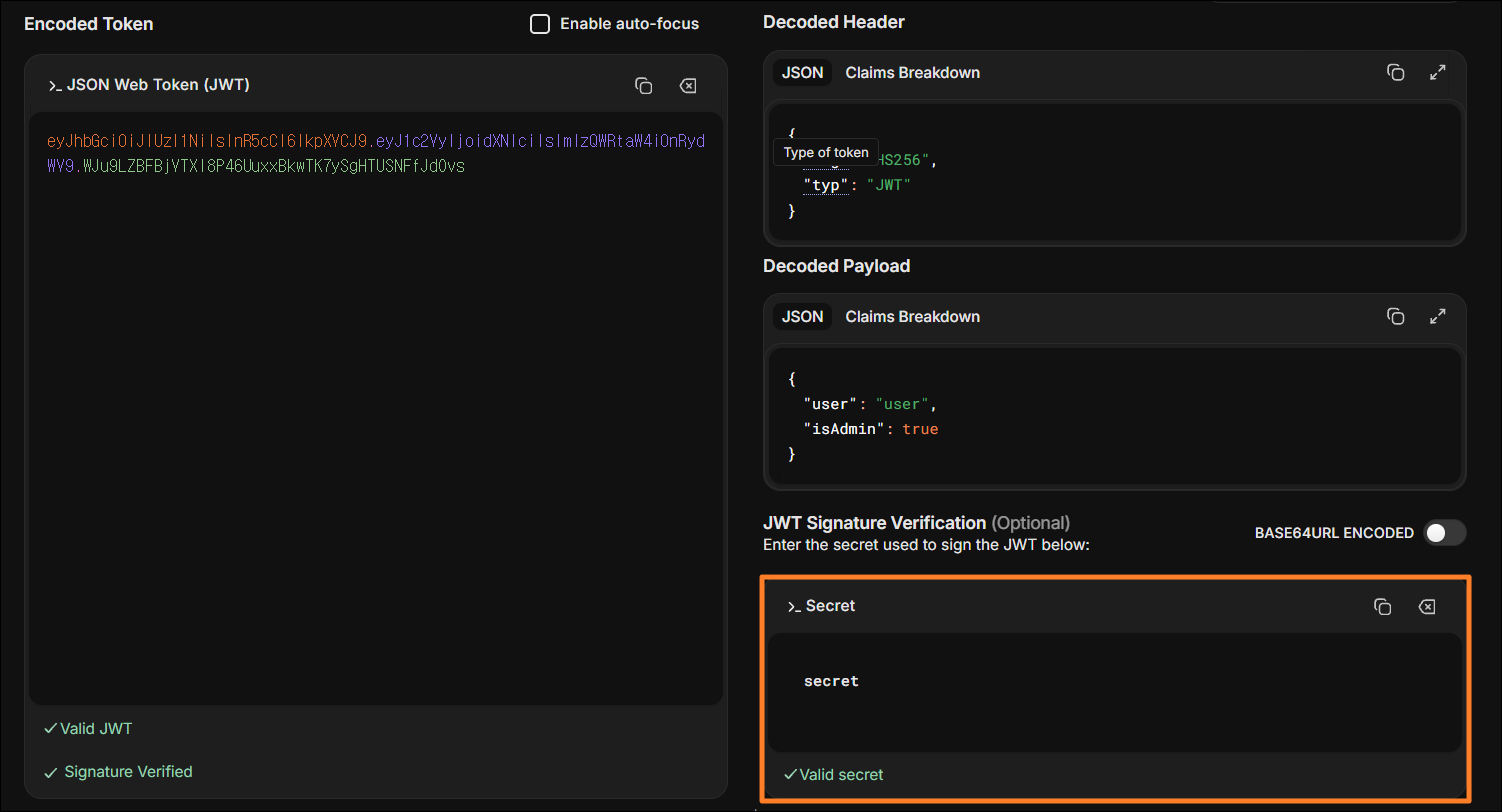1502x812 pixels.
Task: Expand the decoded header panel
Action: point(1438,72)
